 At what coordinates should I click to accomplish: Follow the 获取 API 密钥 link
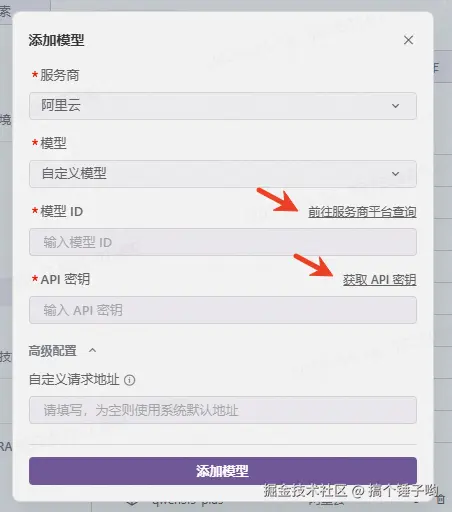click(x=380, y=280)
